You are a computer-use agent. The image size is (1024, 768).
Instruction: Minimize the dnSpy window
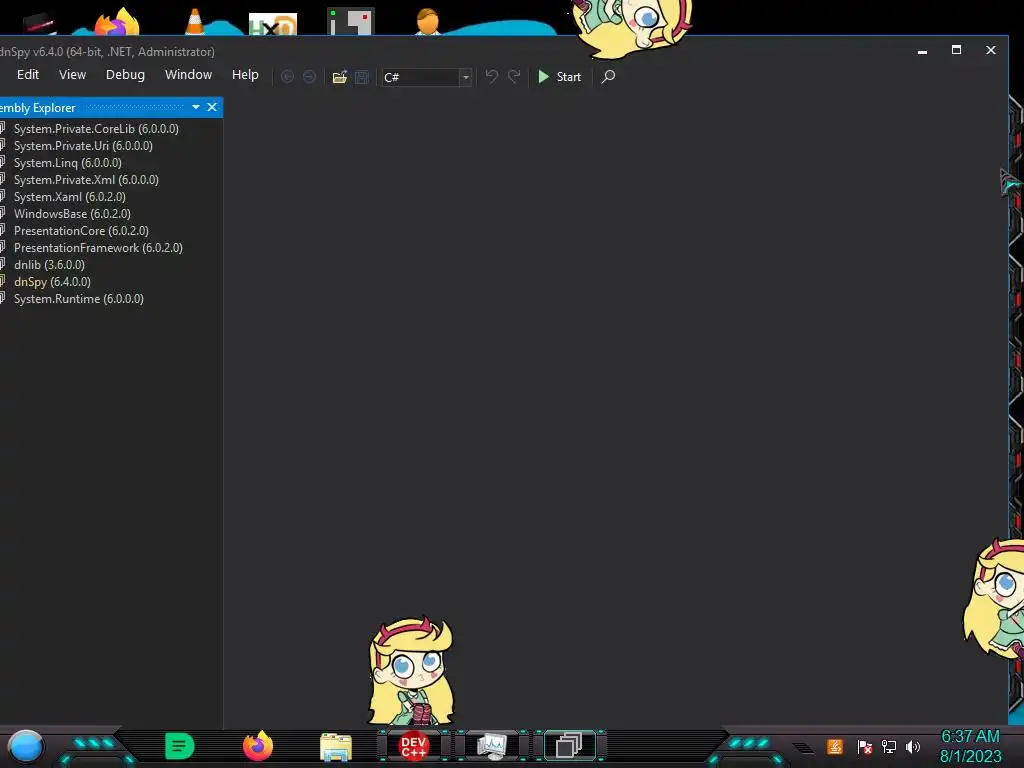click(922, 50)
